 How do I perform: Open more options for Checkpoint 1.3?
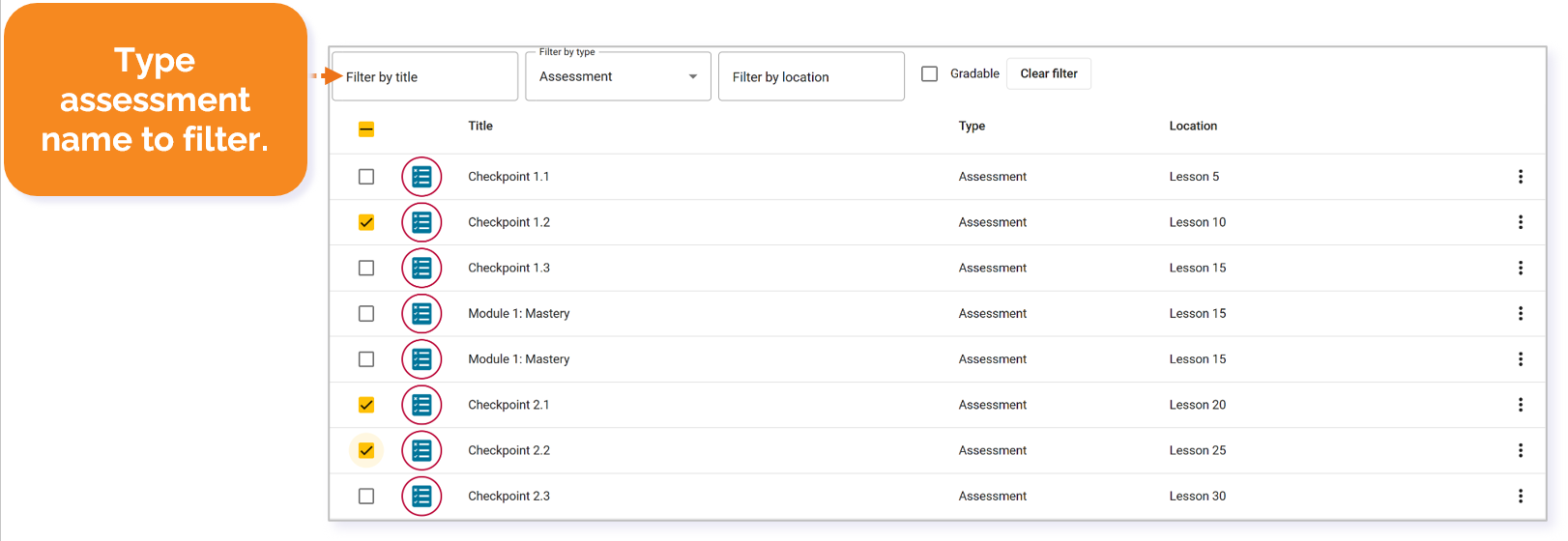[x=1520, y=268]
